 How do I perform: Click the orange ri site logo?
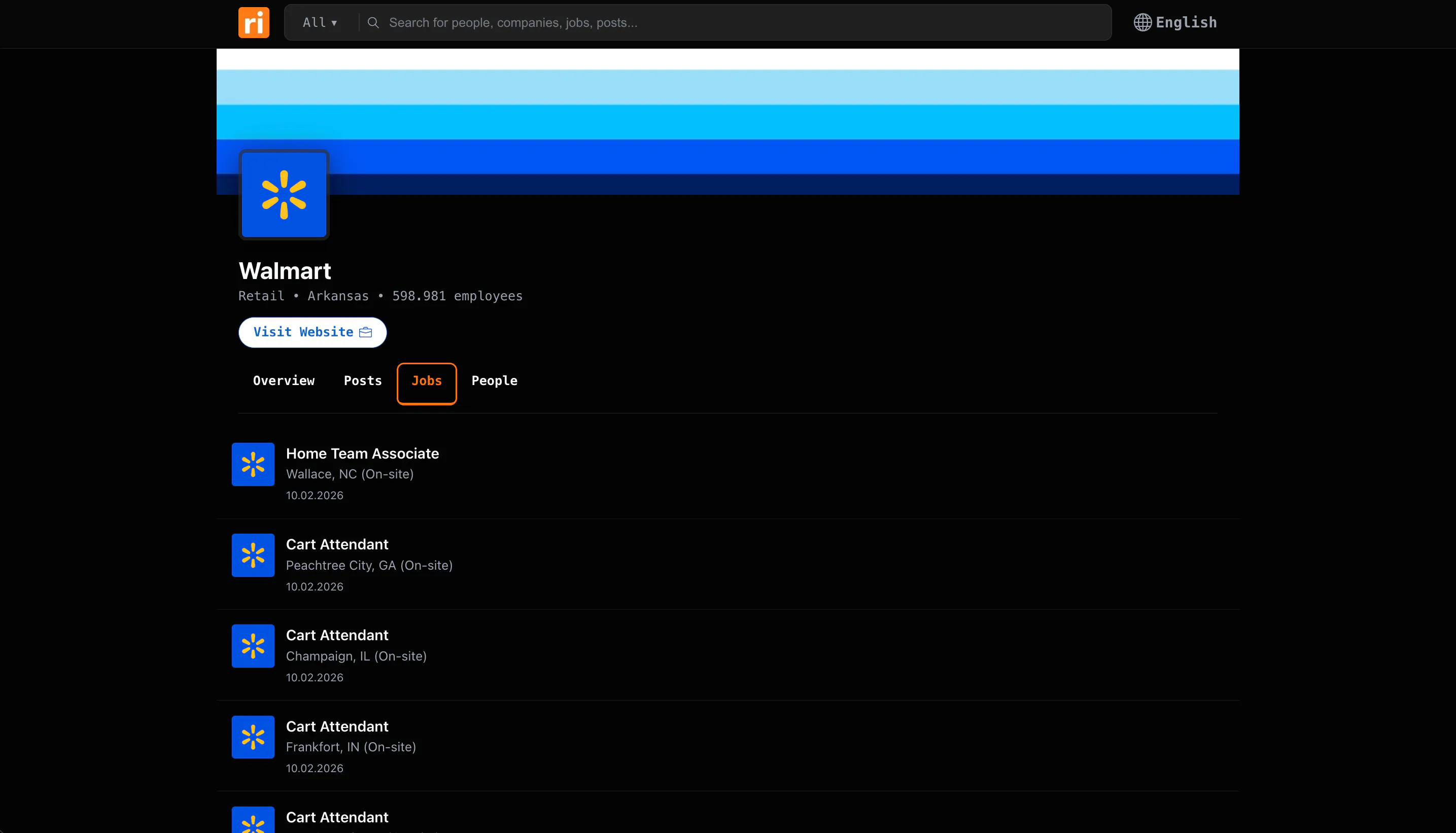point(254,22)
